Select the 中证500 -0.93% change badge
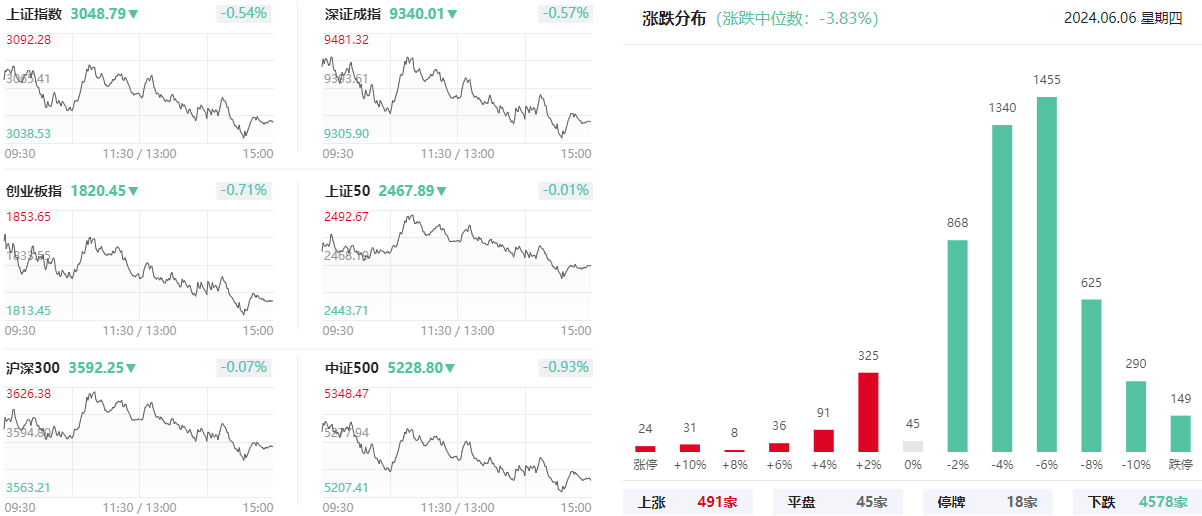1202x516 pixels. (565, 367)
